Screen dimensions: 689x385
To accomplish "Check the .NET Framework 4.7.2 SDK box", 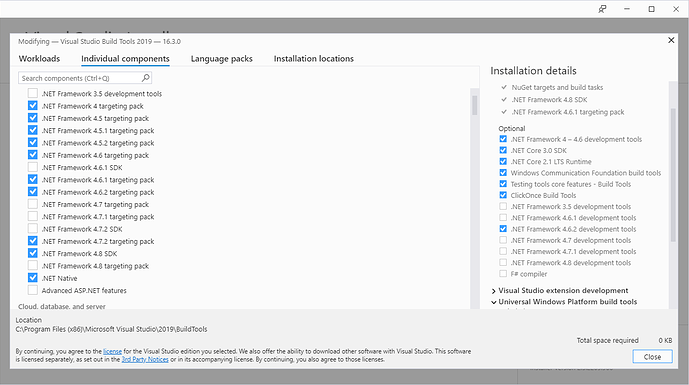I will point(33,229).
